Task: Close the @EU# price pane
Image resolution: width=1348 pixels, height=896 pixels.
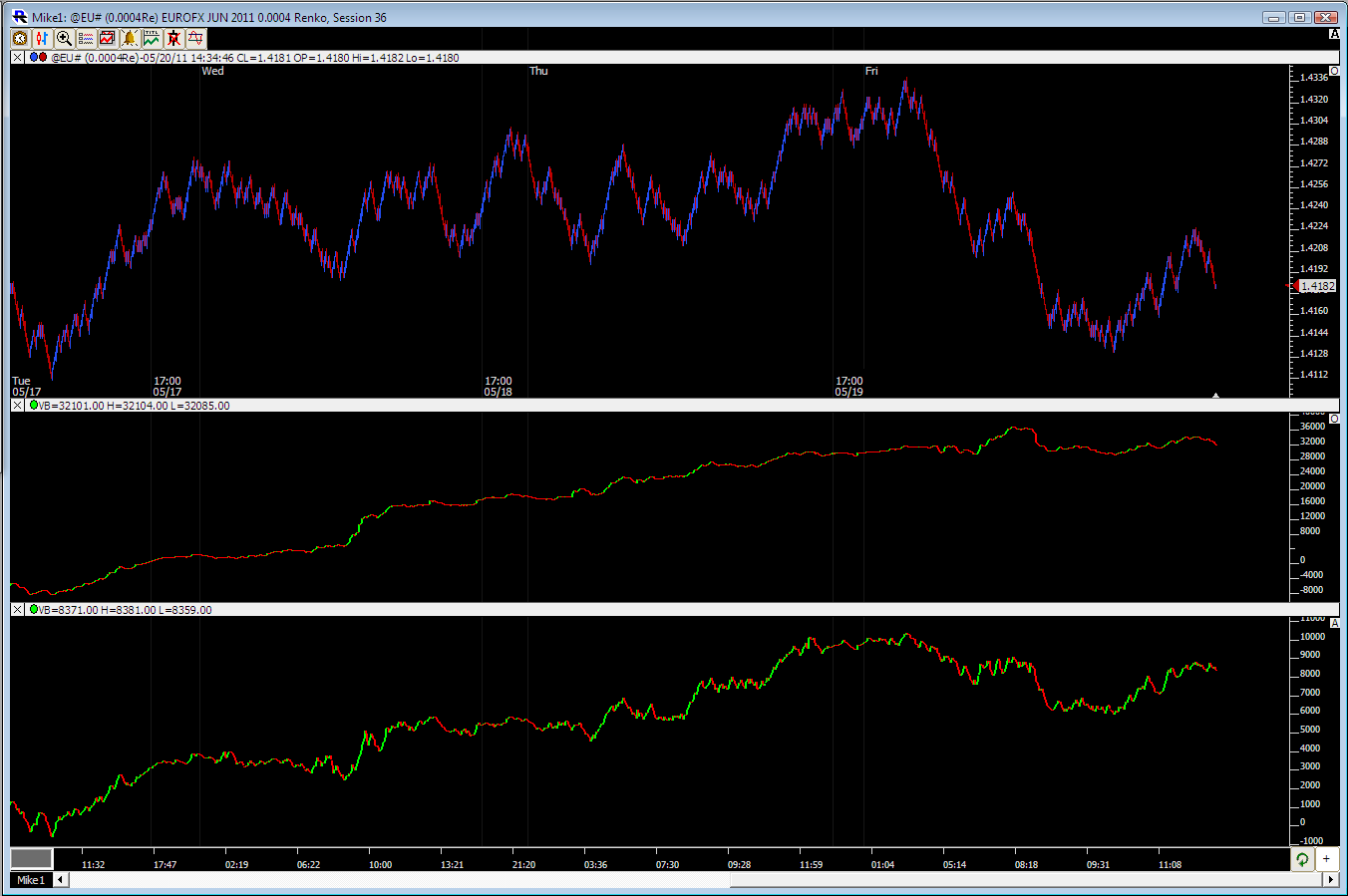Action: click(x=18, y=58)
